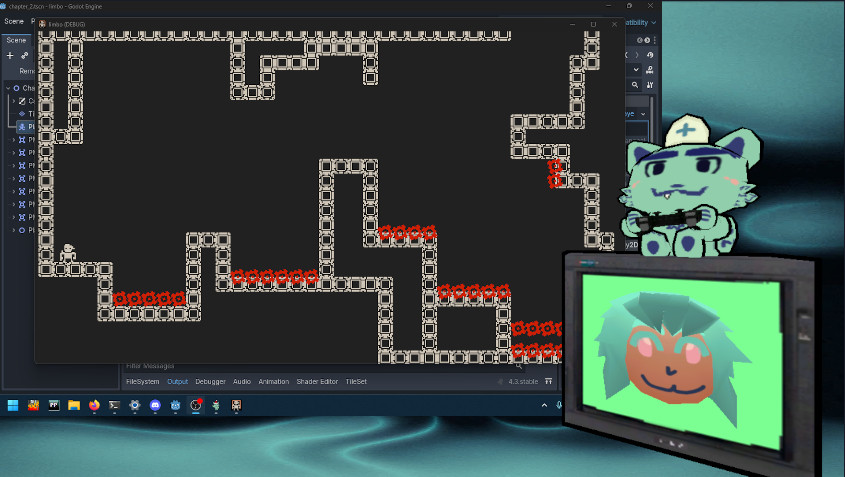Click the Inspector filter search magnifier
The width and height of the screenshot is (845, 477).
(x=635, y=85)
